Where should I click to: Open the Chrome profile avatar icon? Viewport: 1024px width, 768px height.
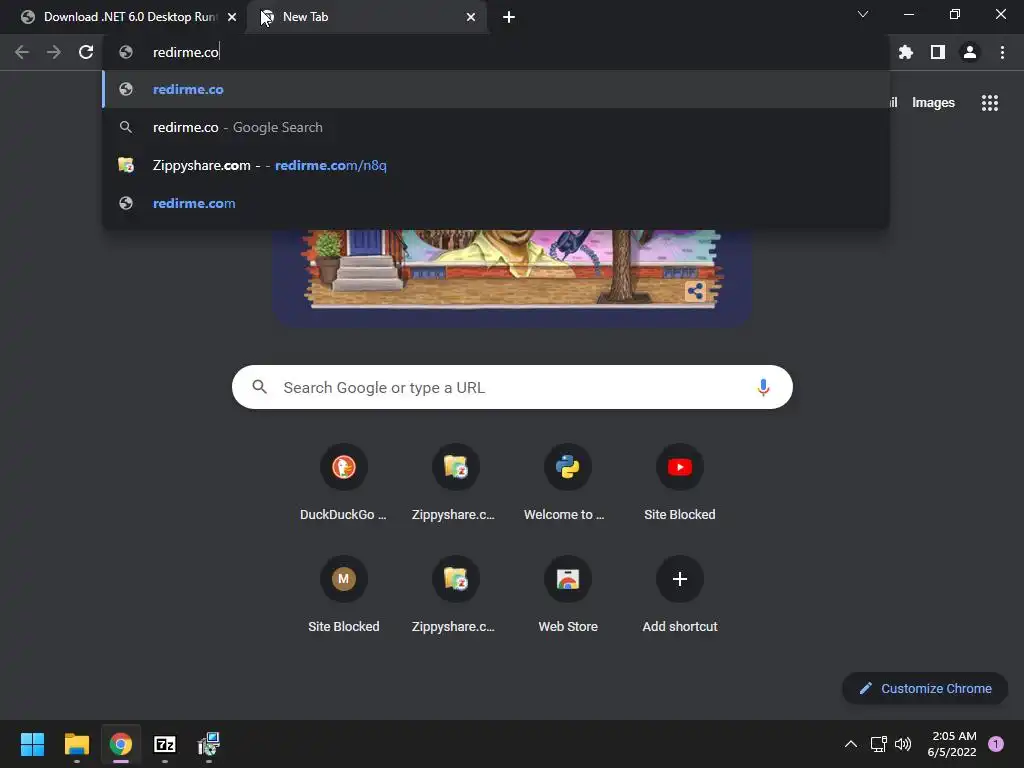[x=970, y=52]
